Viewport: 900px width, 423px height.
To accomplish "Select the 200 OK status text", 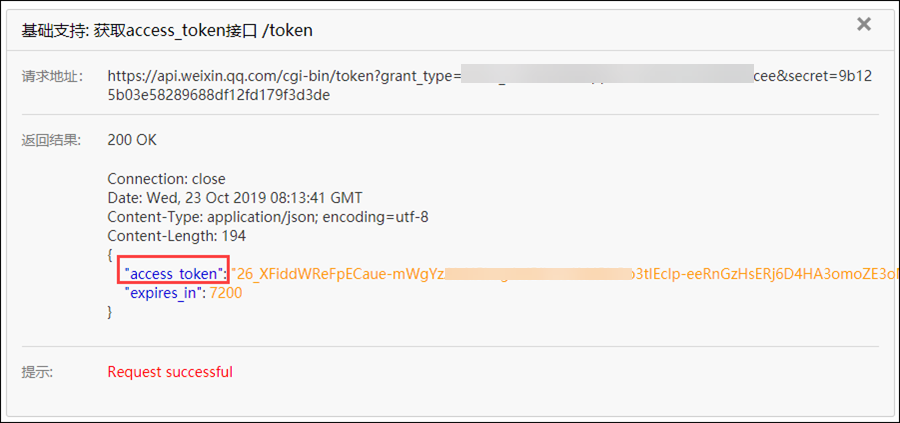I will [x=132, y=140].
